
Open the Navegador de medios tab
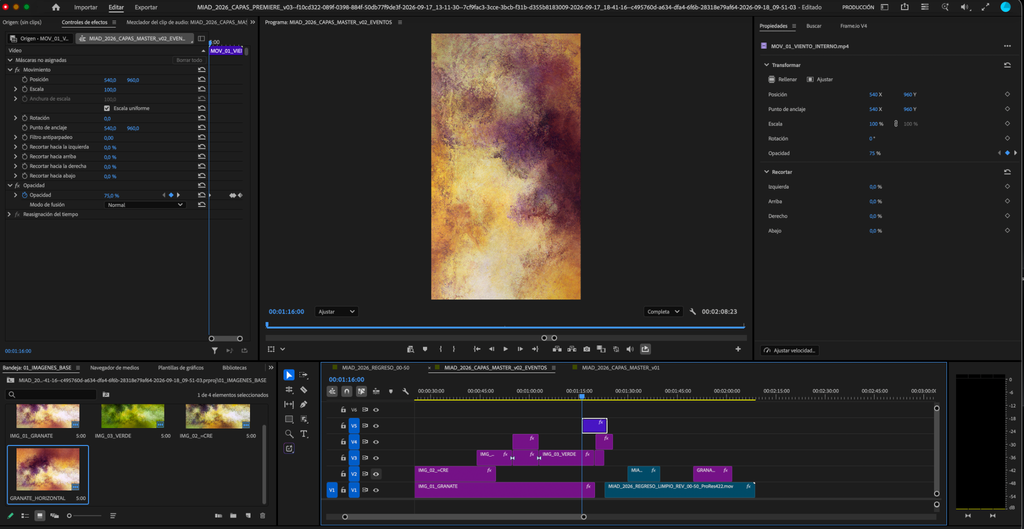[114, 368]
